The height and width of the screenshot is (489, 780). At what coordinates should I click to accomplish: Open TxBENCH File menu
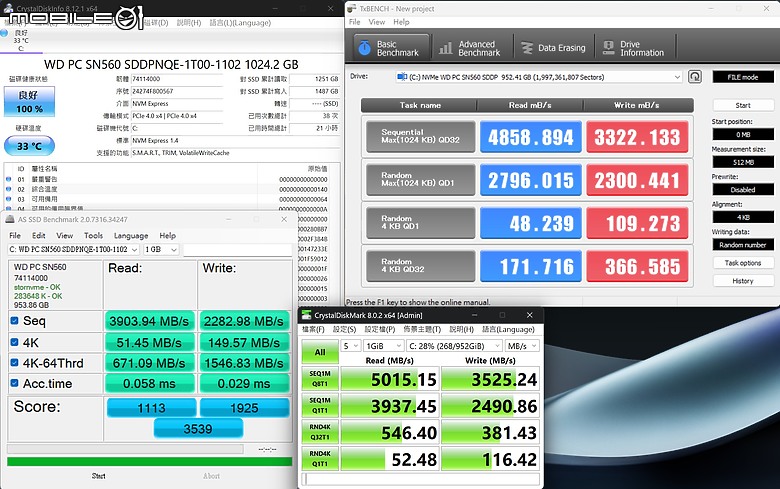[354, 22]
